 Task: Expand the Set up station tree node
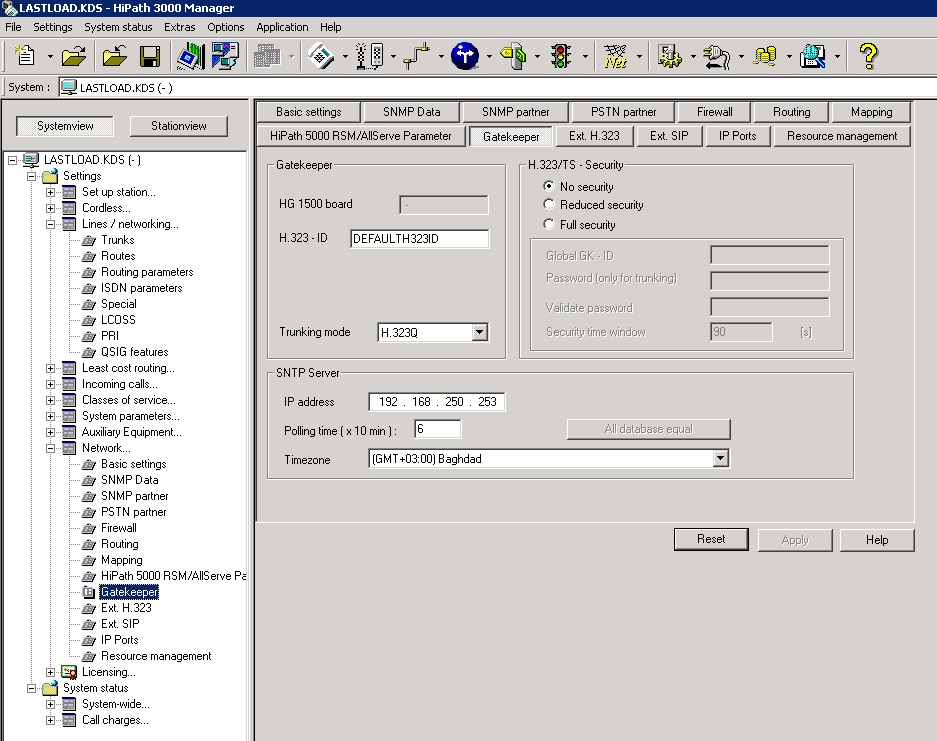coord(50,192)
